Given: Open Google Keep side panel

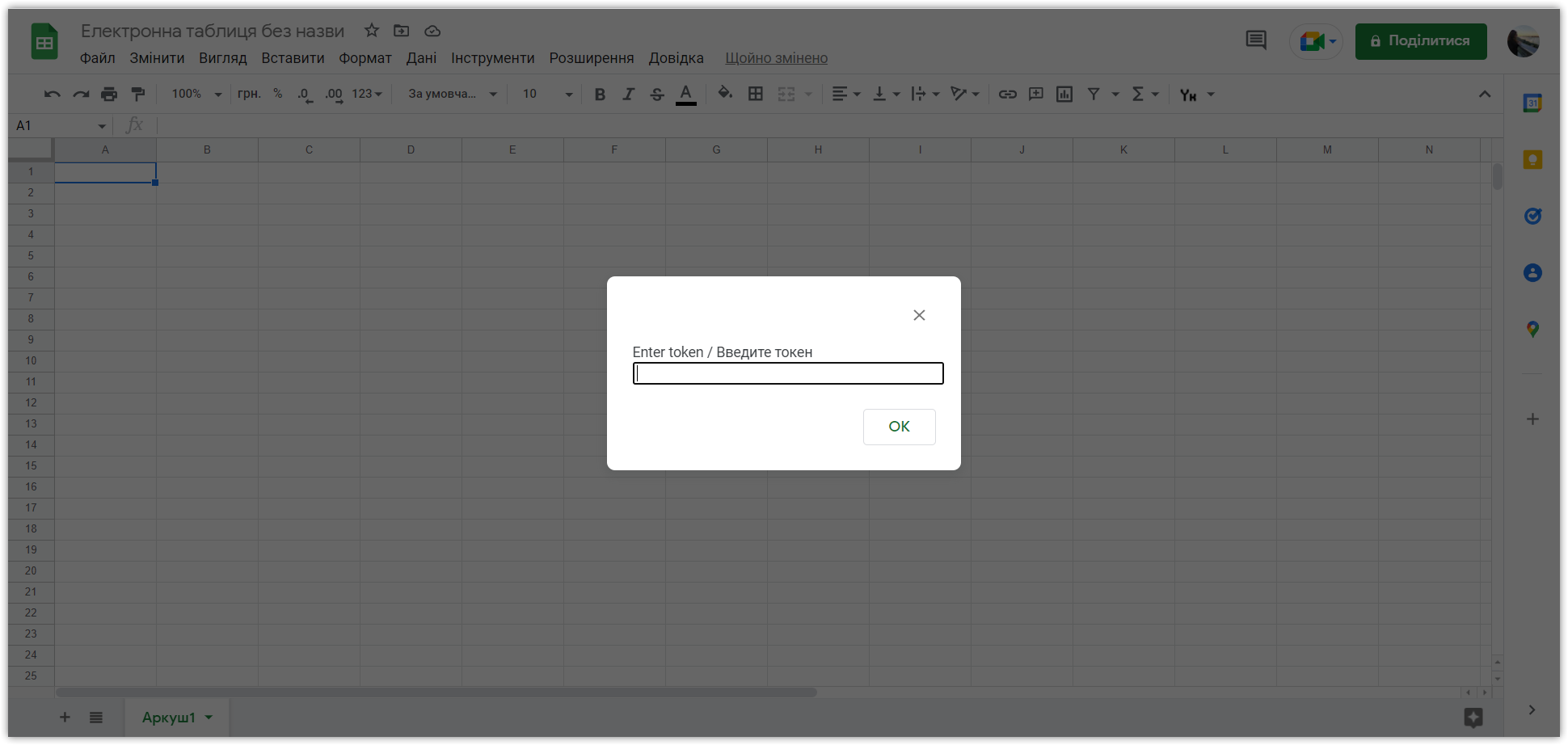Looking at the screenshot, I should (x=1532, y=160).
